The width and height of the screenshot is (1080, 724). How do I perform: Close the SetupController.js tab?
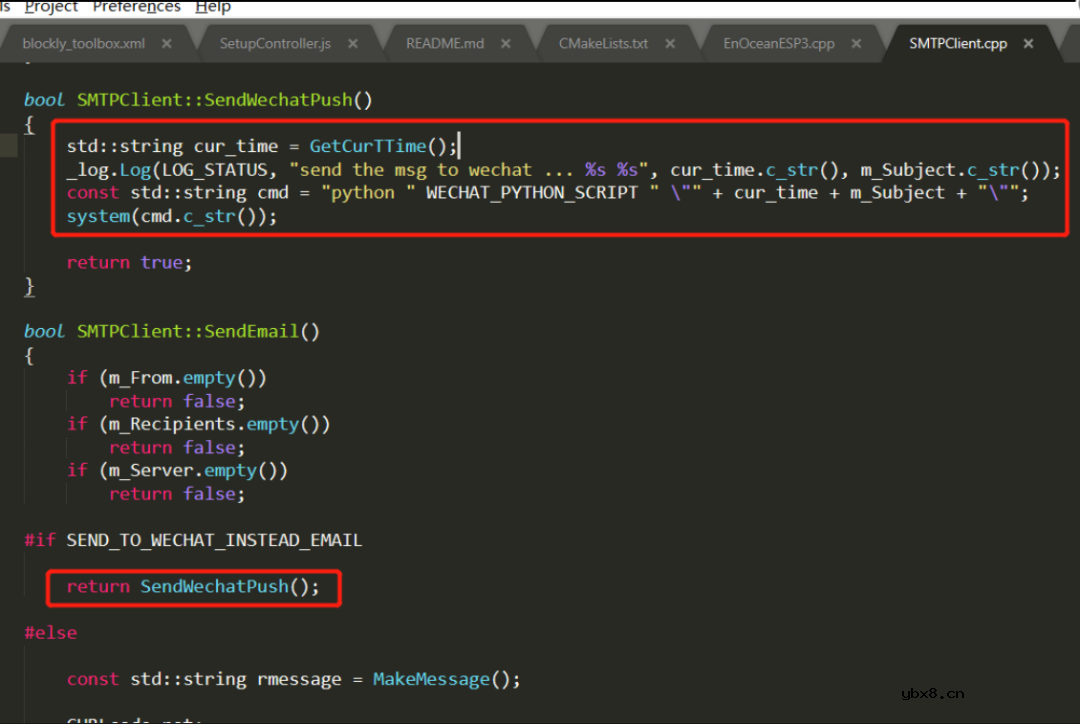(x=353, y=44)
